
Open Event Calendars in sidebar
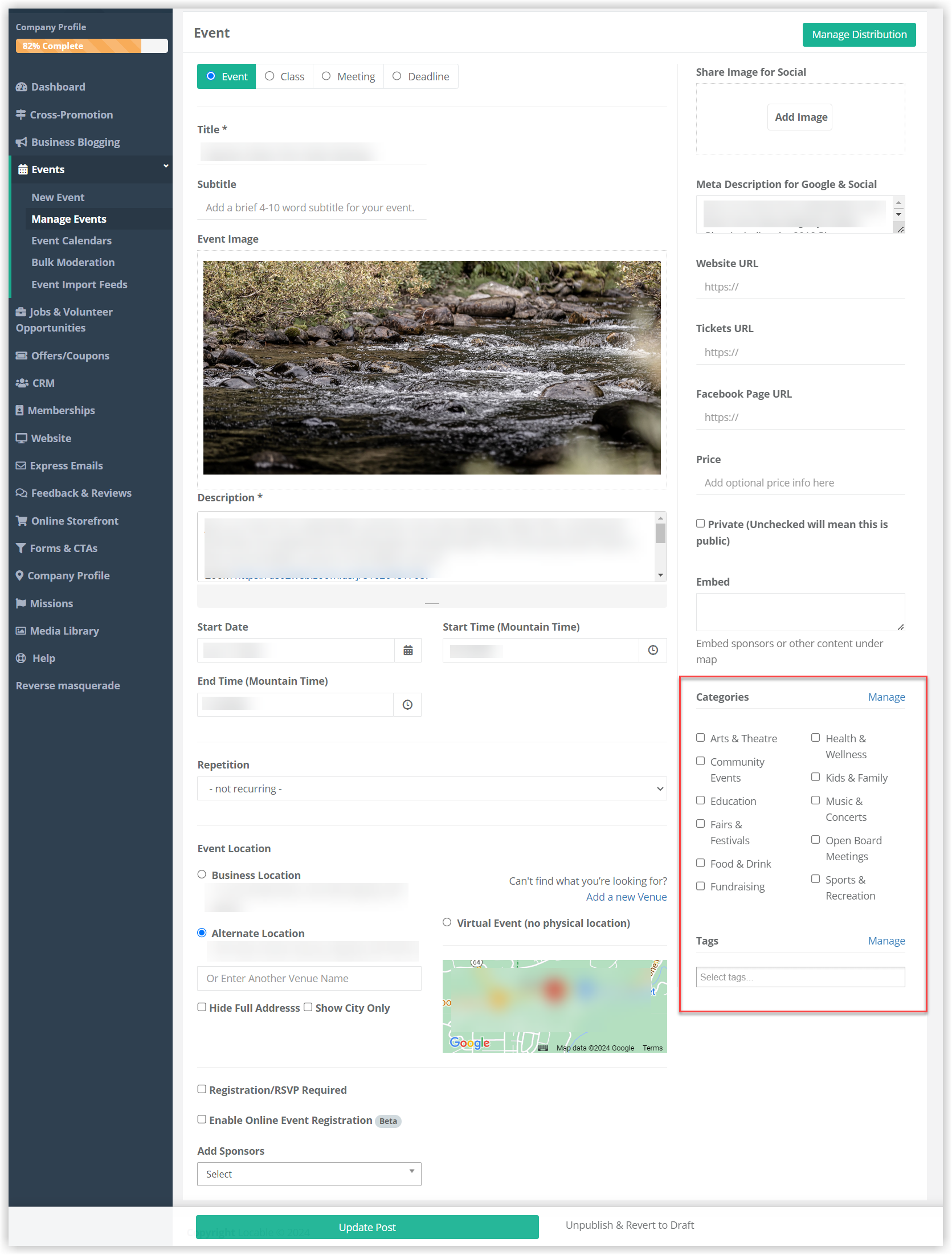(x=71, y=240)
